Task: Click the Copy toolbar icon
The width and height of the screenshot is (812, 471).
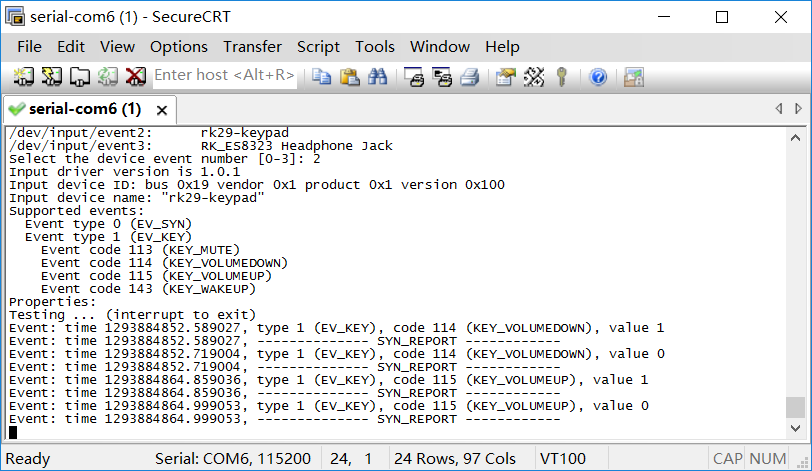Action: [x=322, y=77]
